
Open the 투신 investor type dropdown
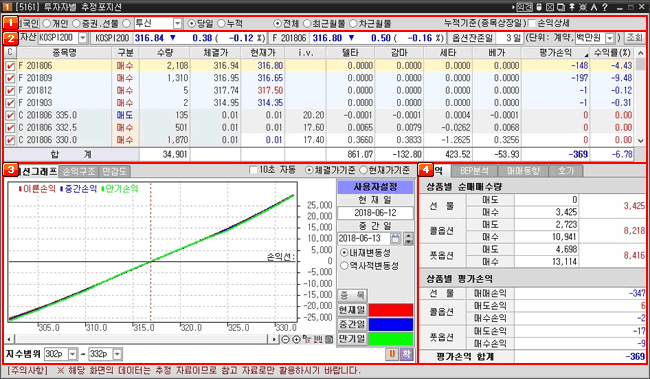tap(177, 23)
